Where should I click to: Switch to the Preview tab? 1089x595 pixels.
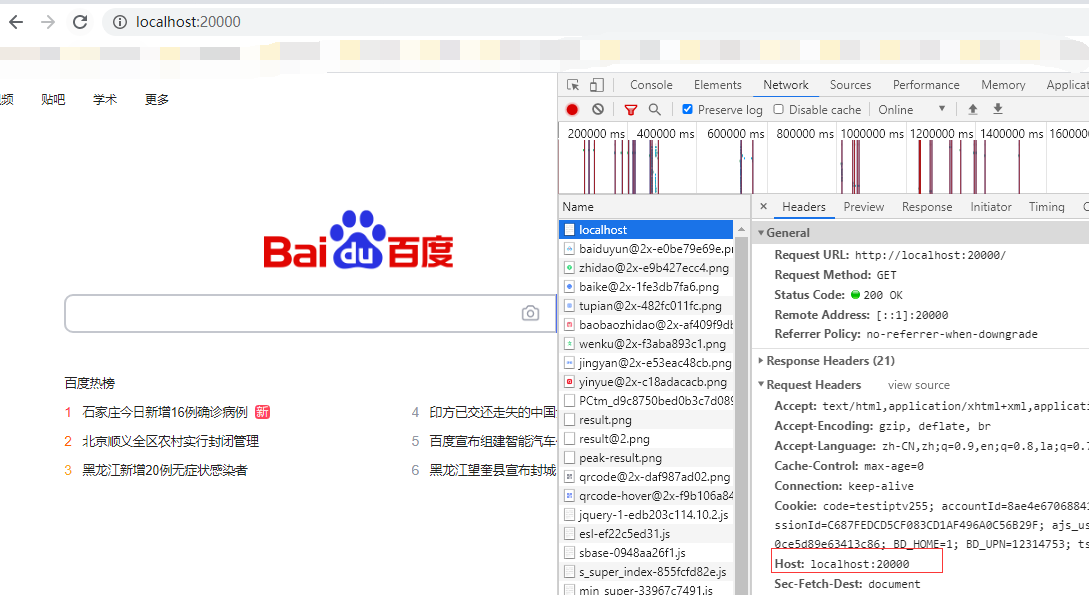pyautogui.click(x=864, y=207)
